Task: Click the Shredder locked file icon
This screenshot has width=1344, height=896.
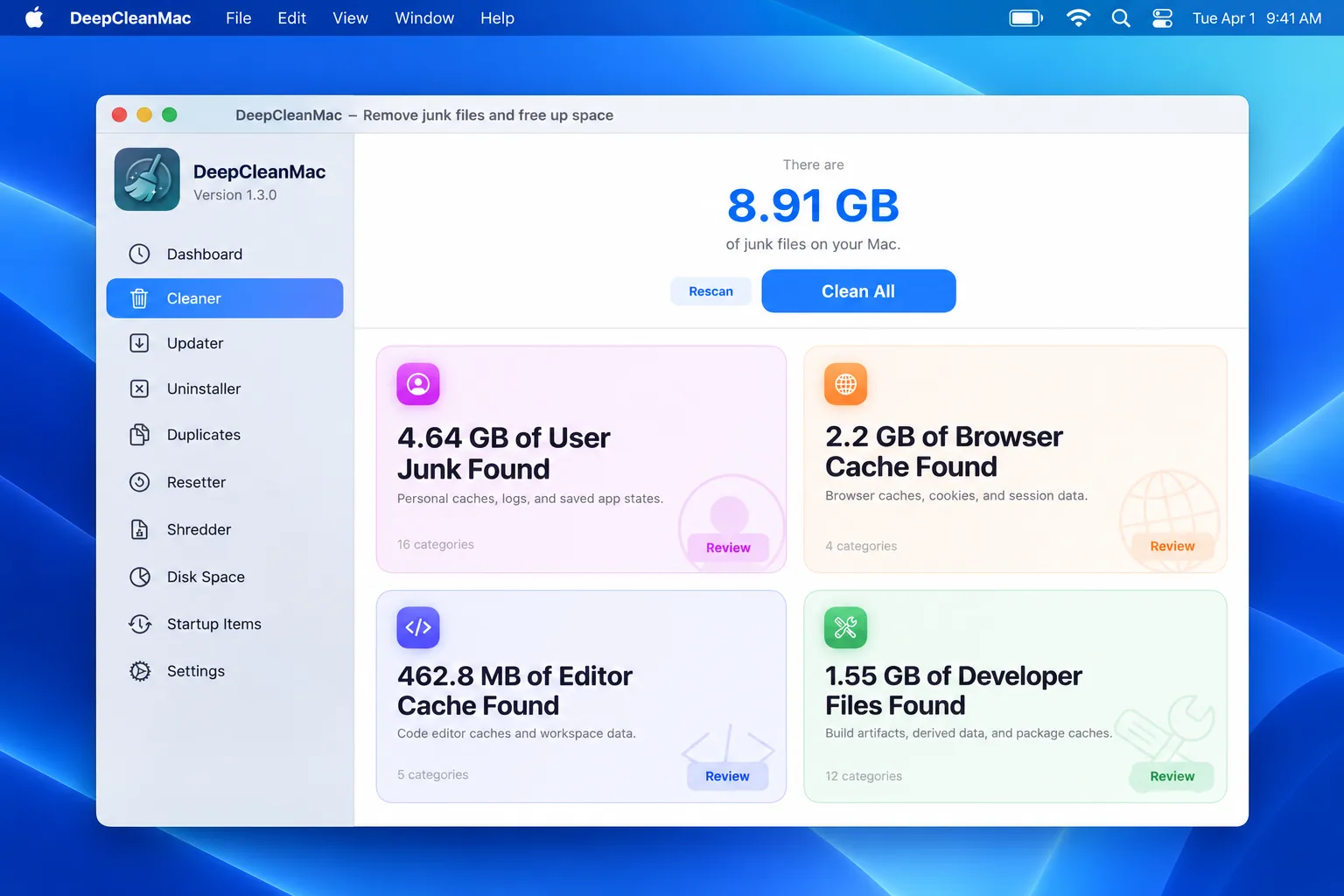Action: pyautogui.click(x=140, y=529)
